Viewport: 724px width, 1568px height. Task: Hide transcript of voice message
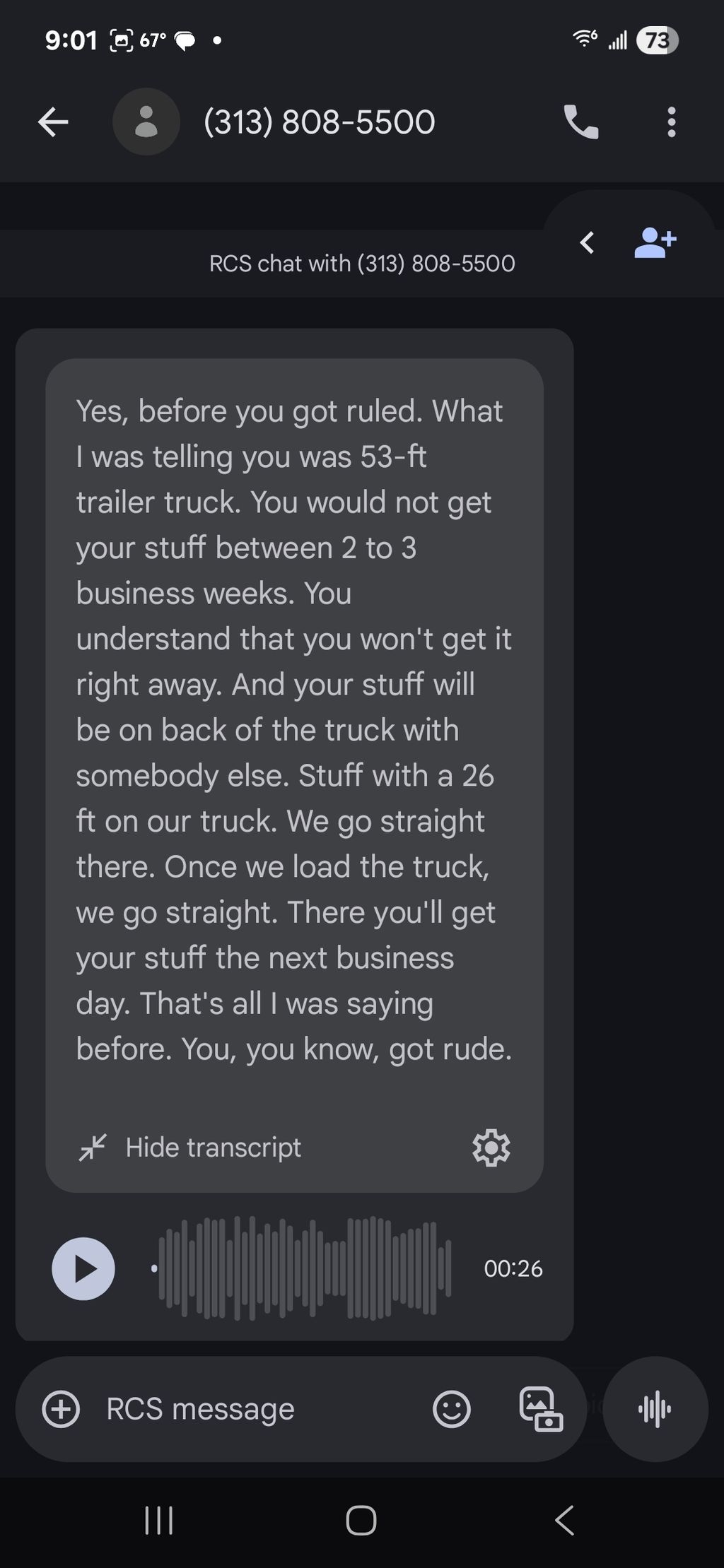189,1148
